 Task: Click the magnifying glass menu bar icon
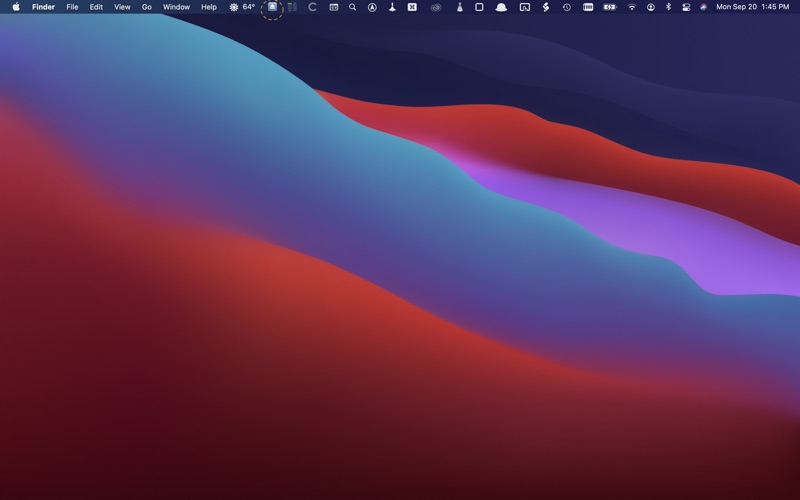353,7
